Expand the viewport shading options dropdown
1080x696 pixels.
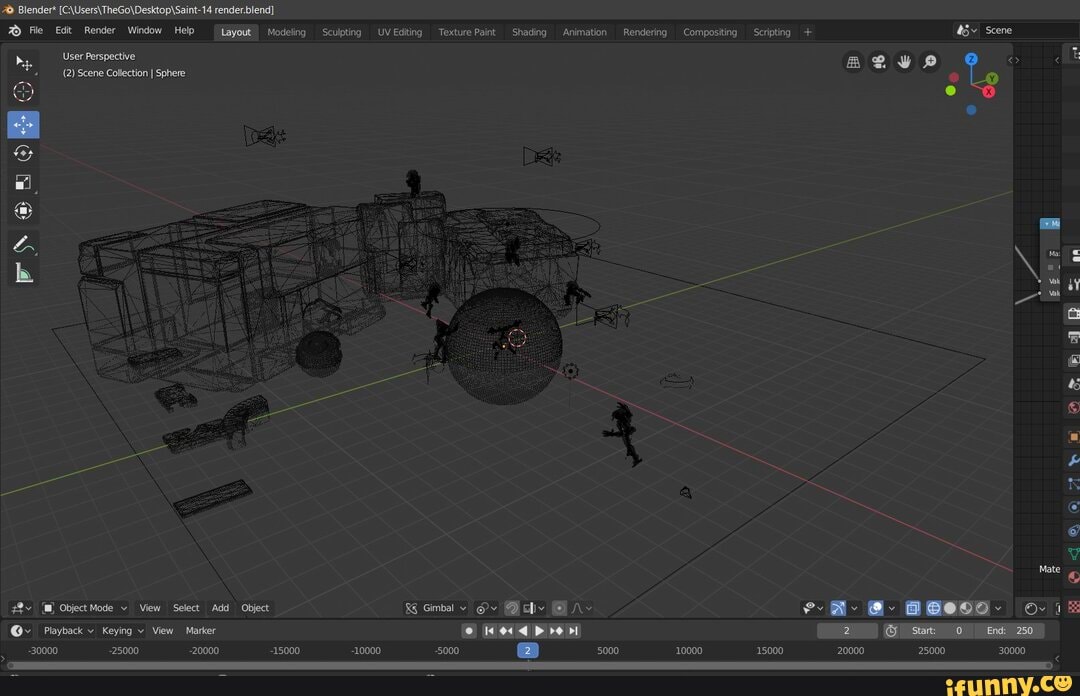(998, 607)
